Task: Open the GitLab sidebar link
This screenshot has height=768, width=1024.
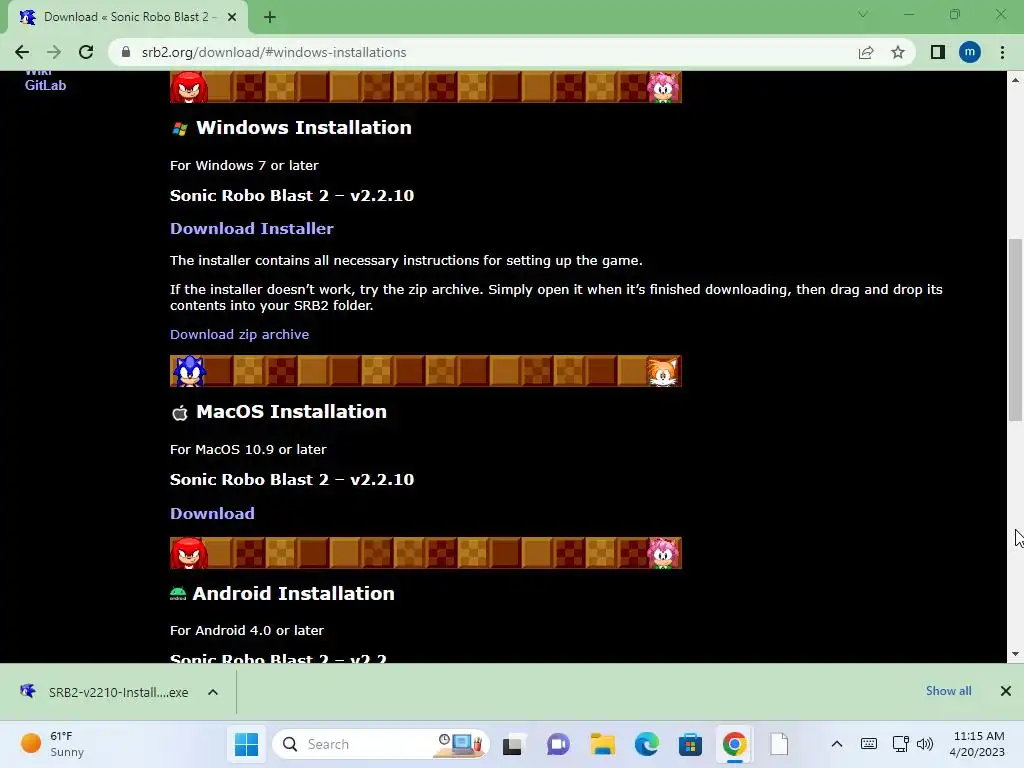Action: pos(45,86)
